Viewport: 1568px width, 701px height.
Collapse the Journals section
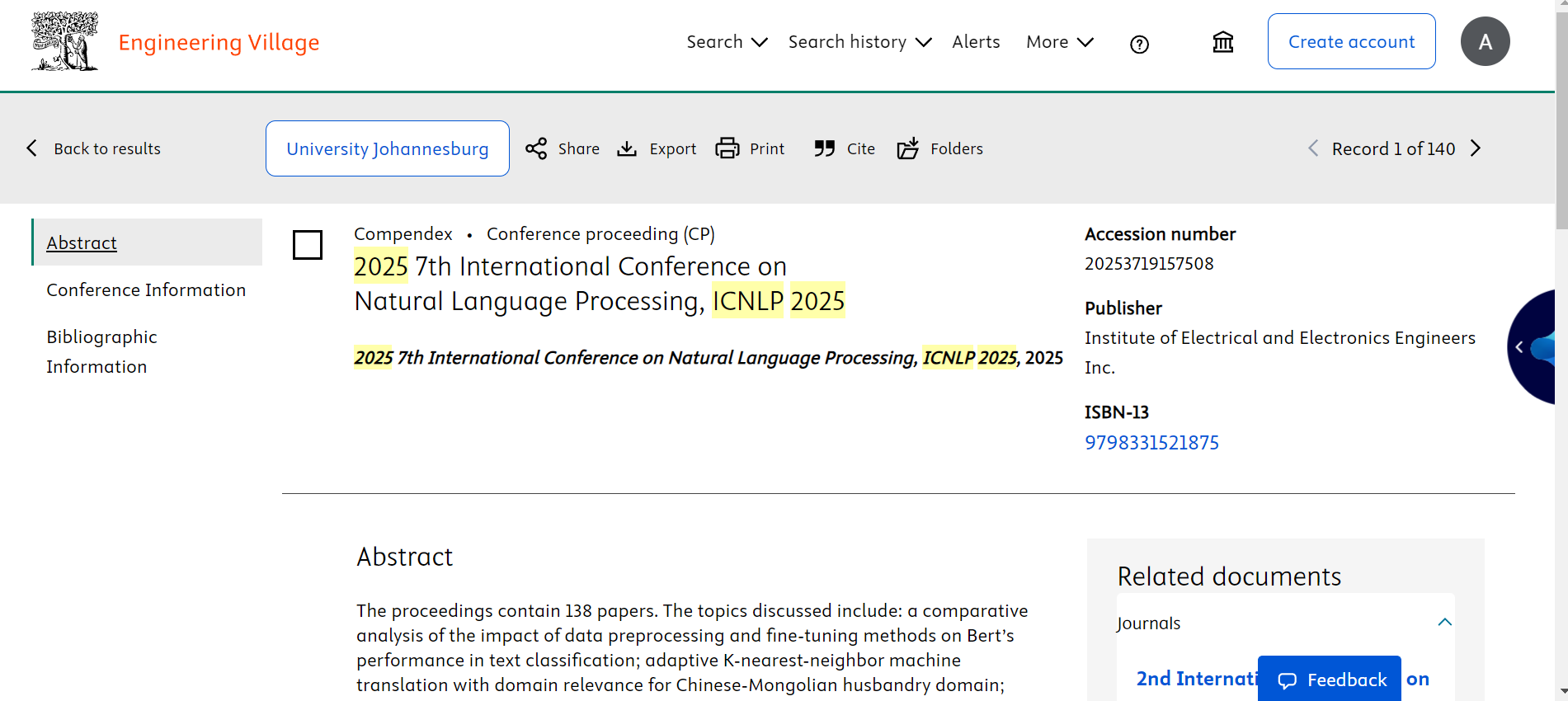pos(1444,623)
